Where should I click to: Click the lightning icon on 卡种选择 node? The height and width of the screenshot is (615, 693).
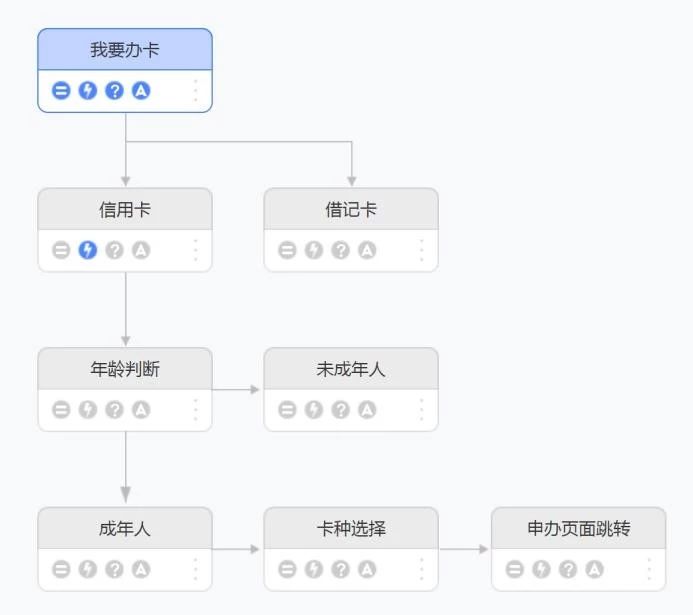pyautogui.click(x=314, y=569)
